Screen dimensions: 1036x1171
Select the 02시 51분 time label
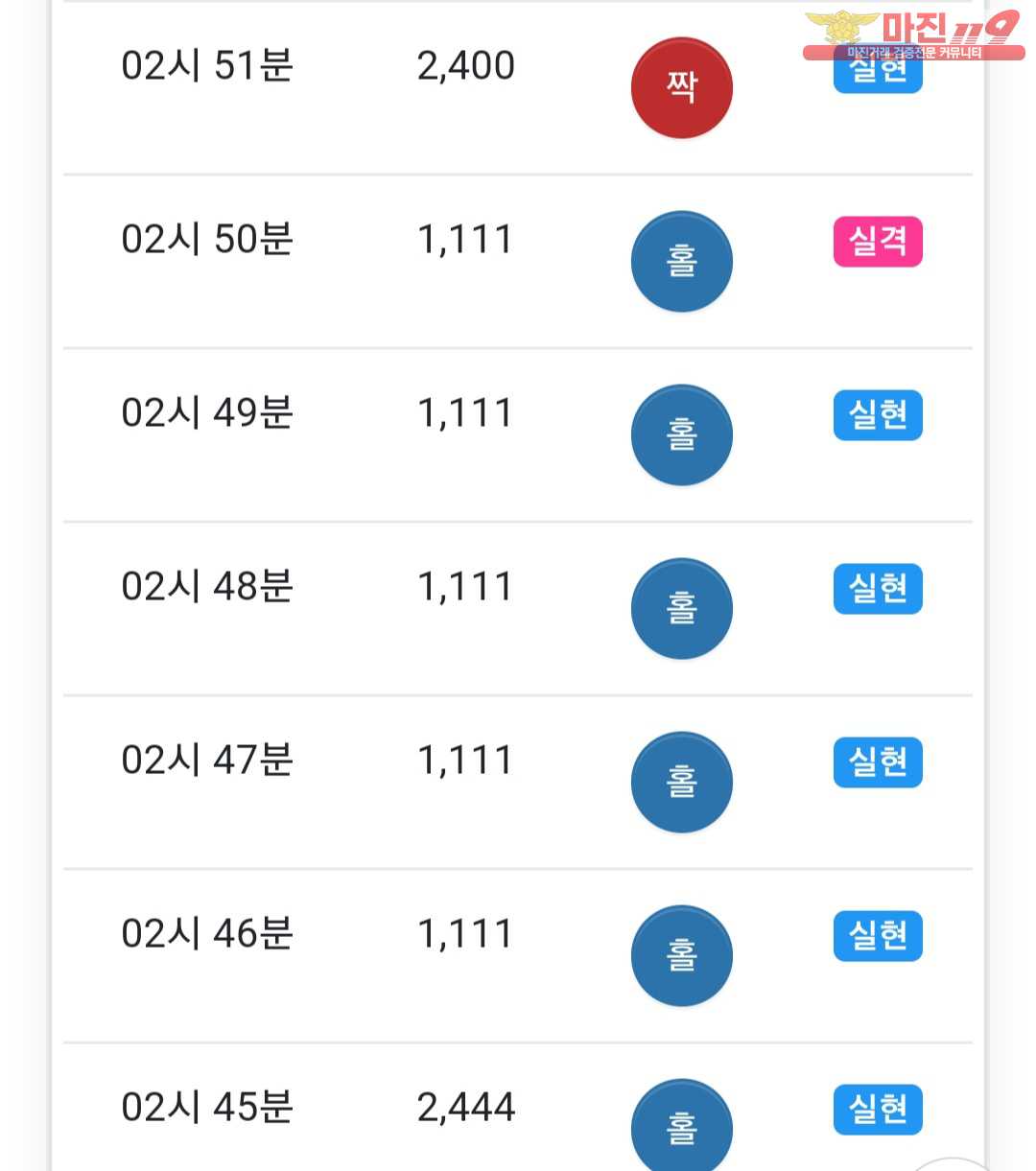pos(207,65)
